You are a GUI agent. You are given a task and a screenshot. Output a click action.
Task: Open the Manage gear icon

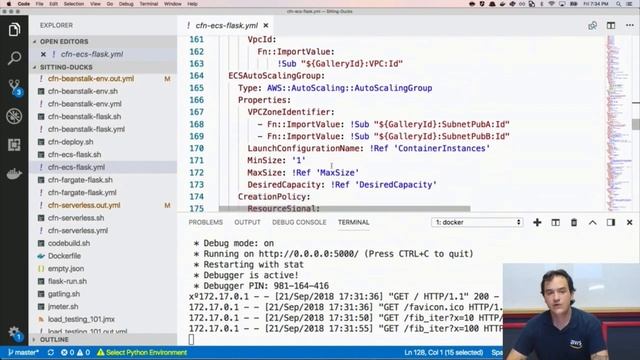[x=14, y=333]
